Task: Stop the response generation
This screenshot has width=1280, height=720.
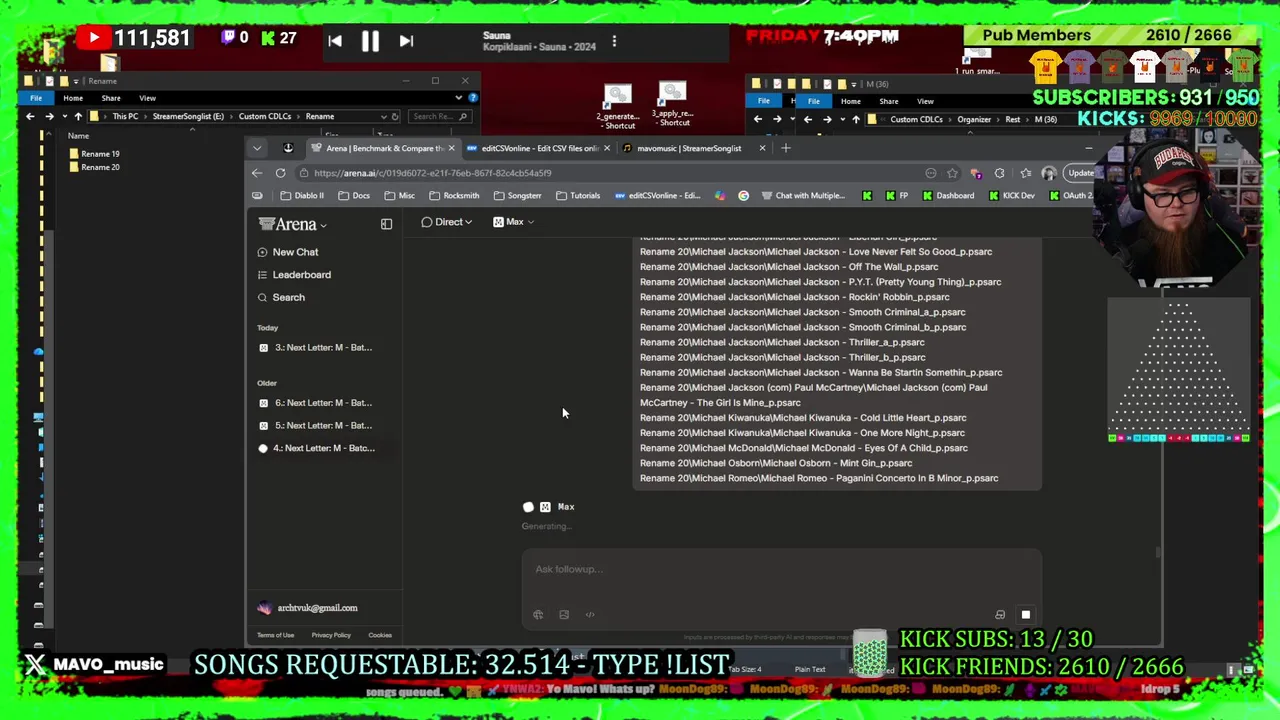Action: pos(1025,615)
